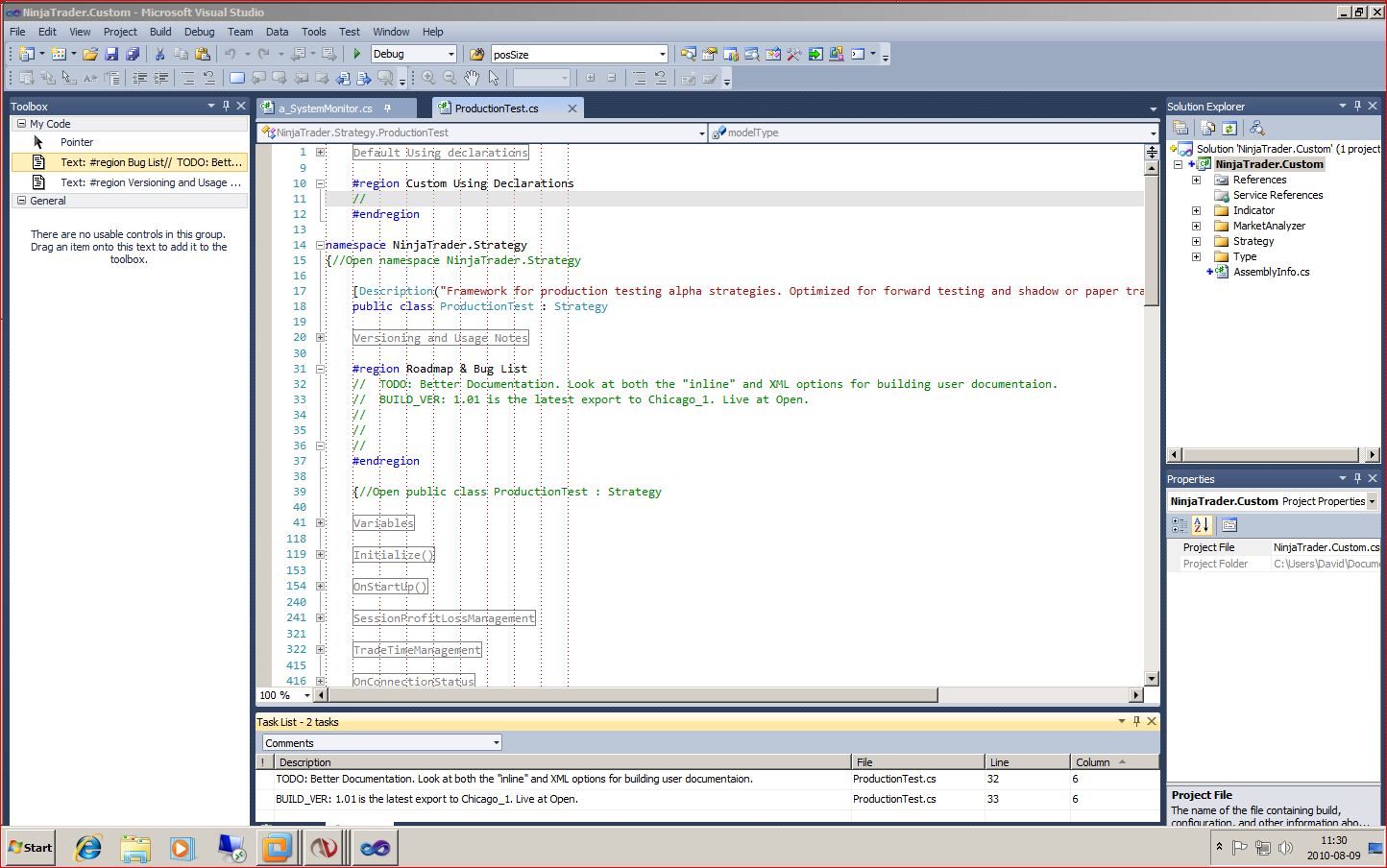Expand the TradeTimeManagement block
The height and width of the screenshot is (868, 1387).
click(321, 649)
